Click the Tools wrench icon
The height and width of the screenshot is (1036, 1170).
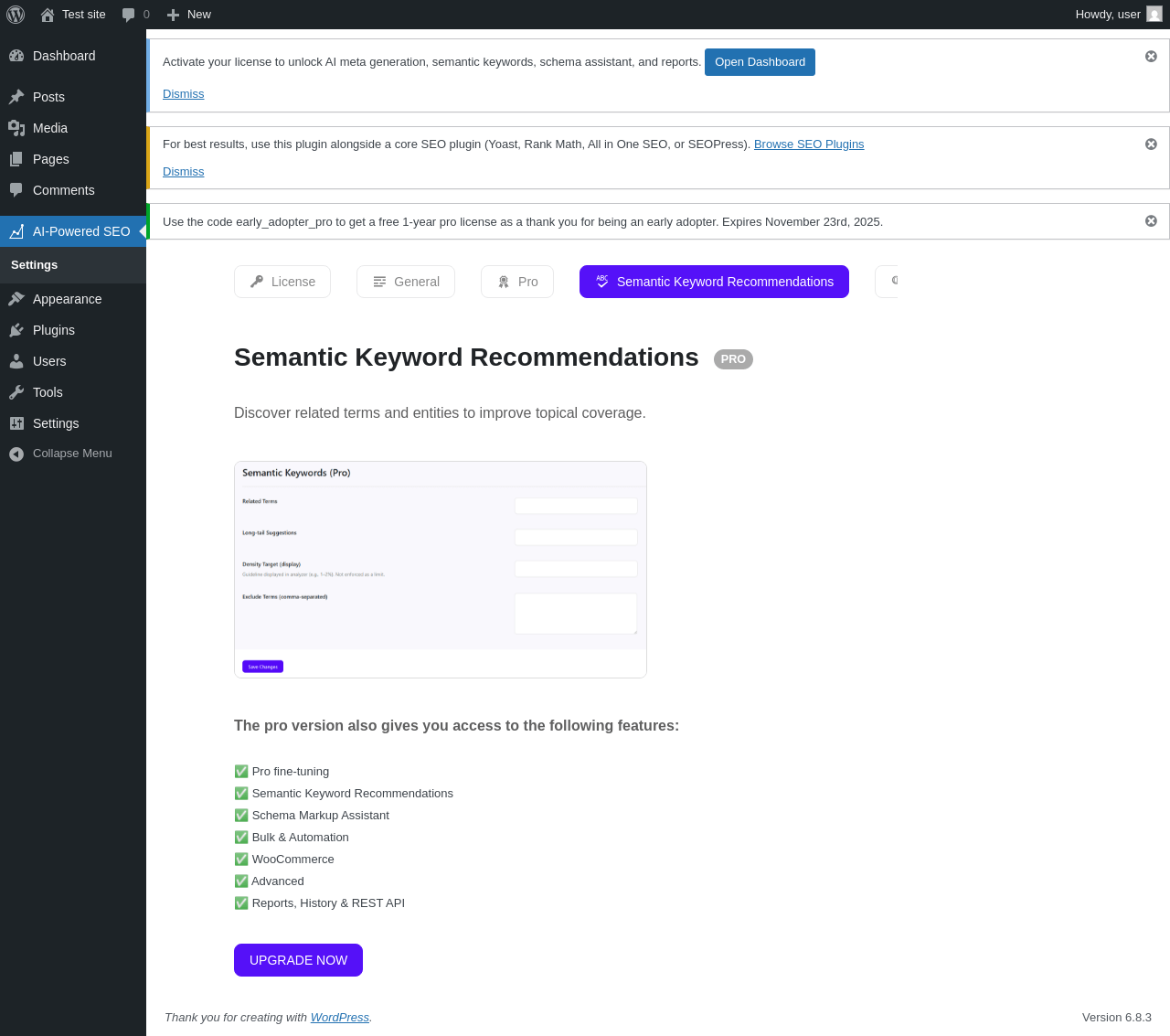pos(16,392)
